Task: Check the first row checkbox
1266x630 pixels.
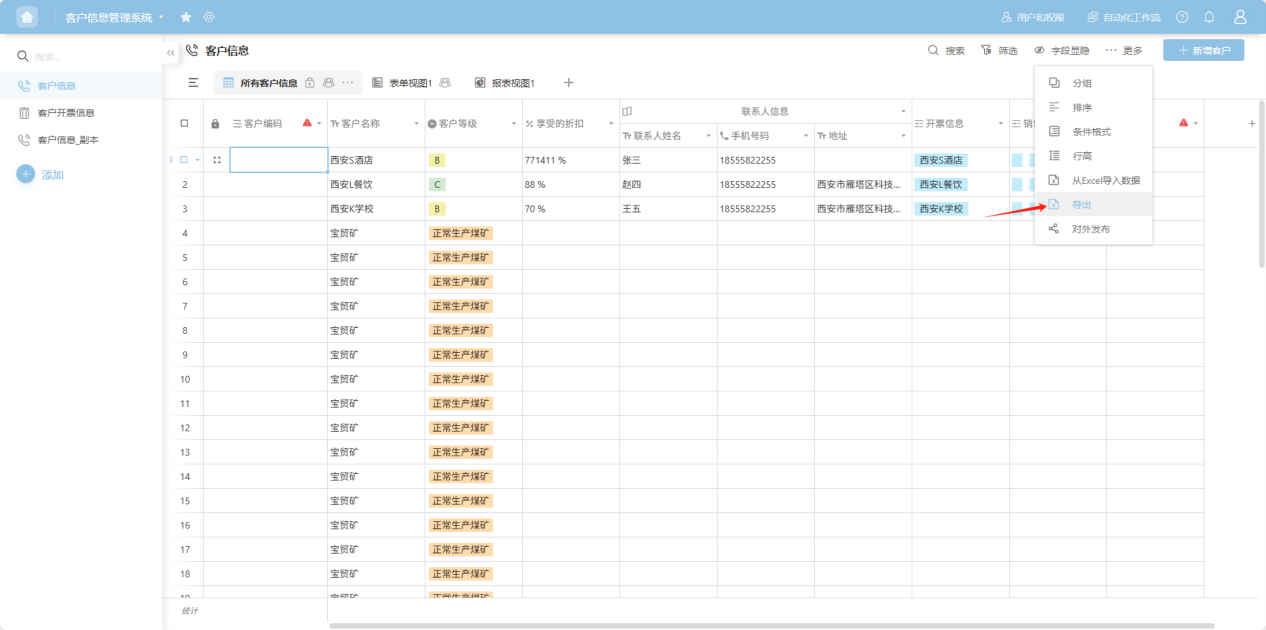Action: tap(184, 160)
